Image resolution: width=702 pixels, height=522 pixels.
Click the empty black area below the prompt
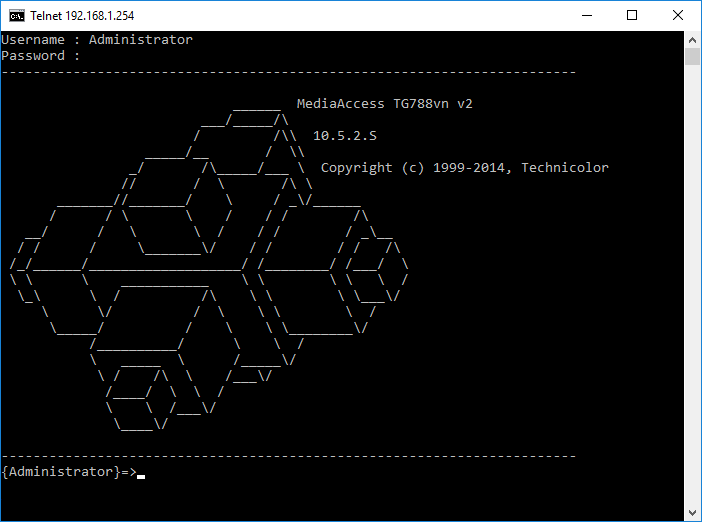[340, 500]
